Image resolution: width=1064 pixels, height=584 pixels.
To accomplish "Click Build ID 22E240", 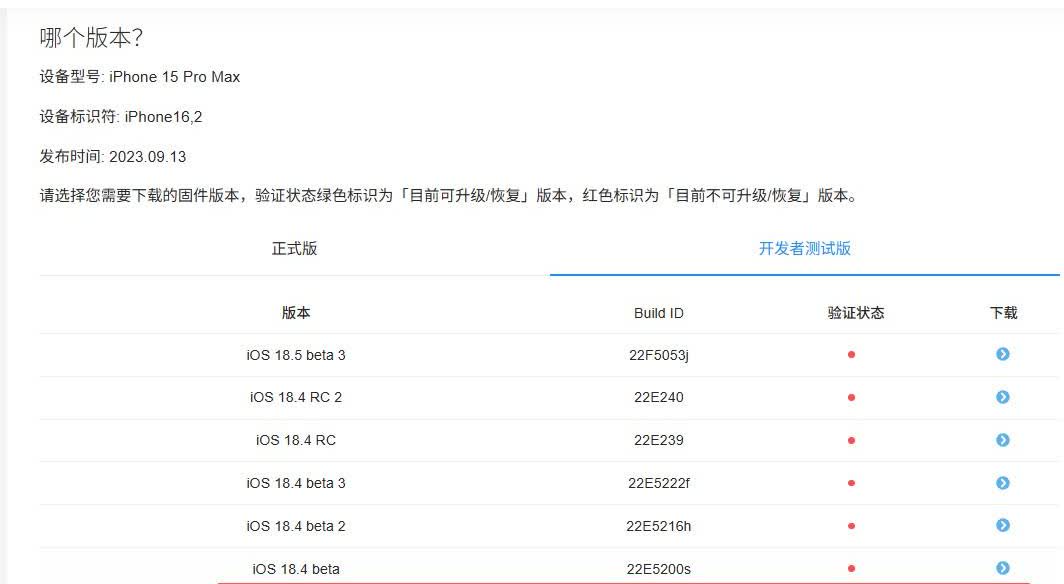I will [x=658, y=397].
